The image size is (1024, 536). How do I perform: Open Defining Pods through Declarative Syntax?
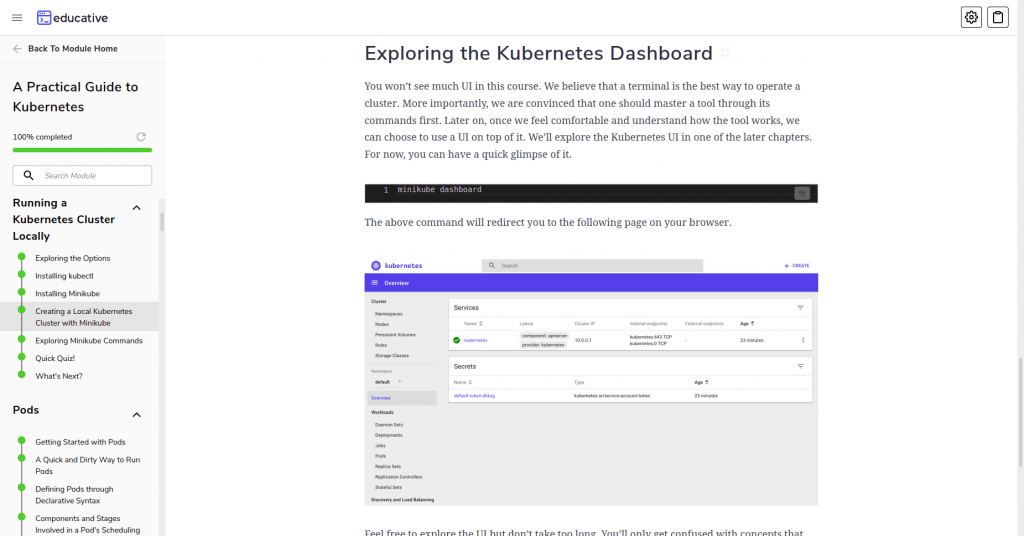(x=74, y=495)
